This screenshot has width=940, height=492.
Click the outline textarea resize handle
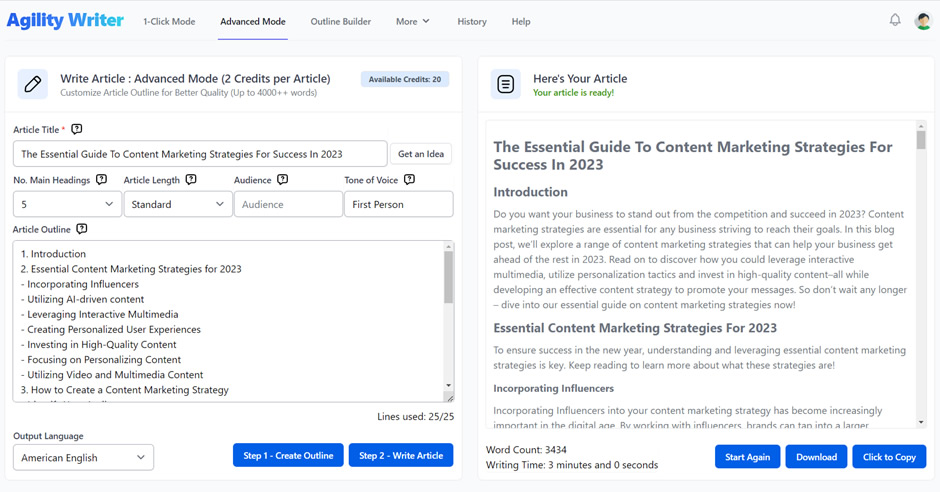coord(450,397)
